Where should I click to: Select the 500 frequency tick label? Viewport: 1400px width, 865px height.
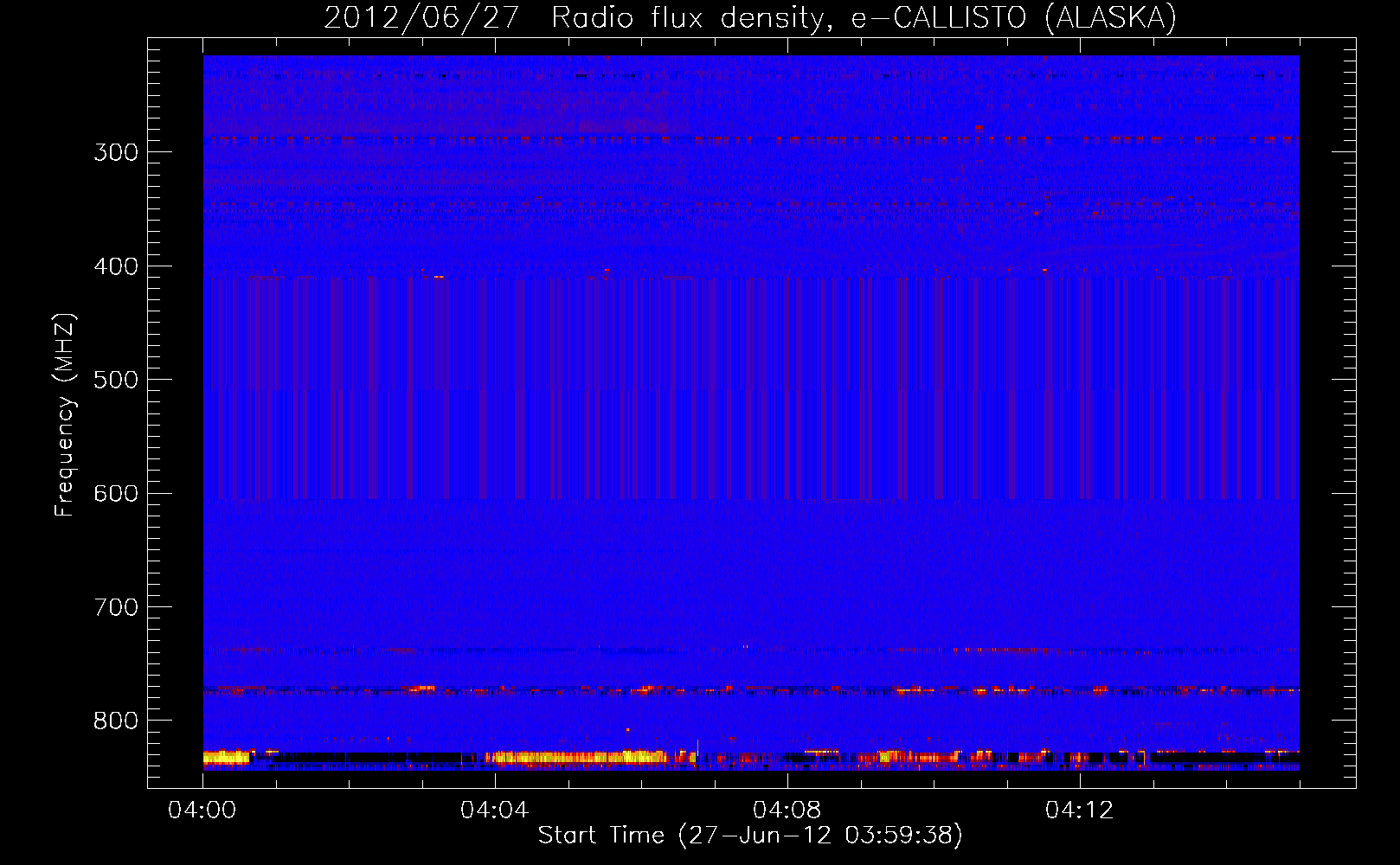pos(116,380)
